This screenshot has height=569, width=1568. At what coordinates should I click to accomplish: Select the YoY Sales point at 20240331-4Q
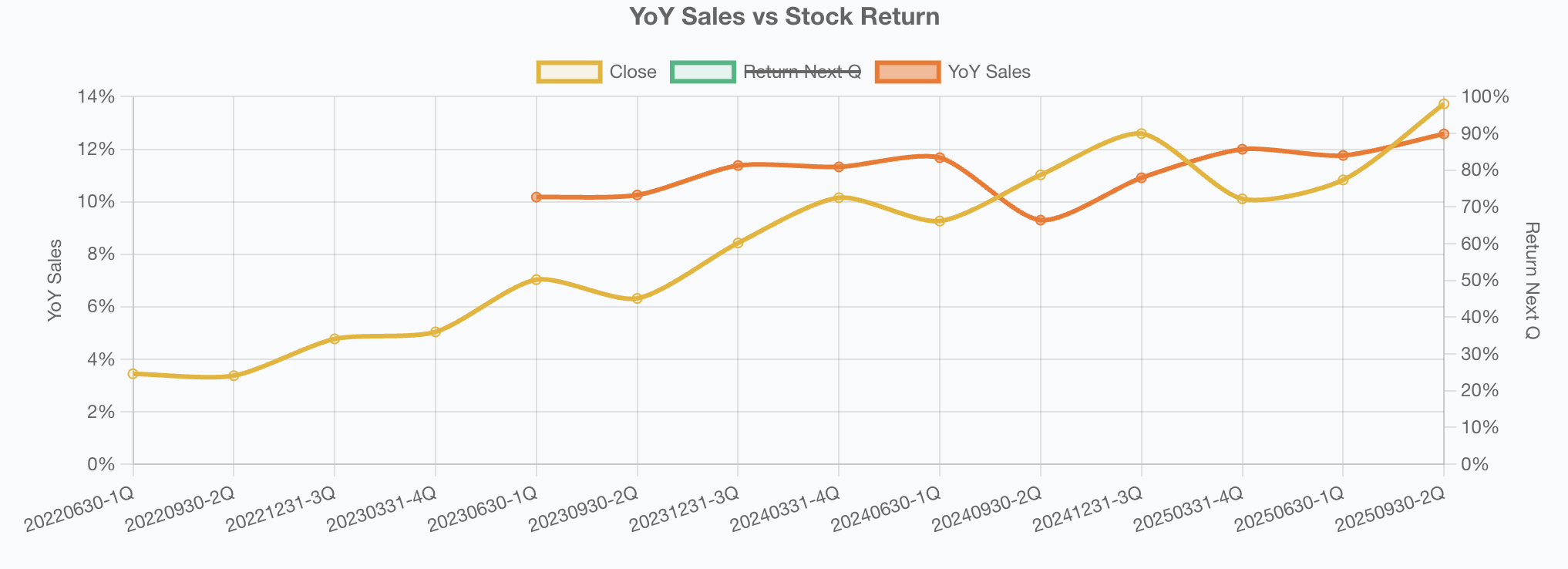839,167
